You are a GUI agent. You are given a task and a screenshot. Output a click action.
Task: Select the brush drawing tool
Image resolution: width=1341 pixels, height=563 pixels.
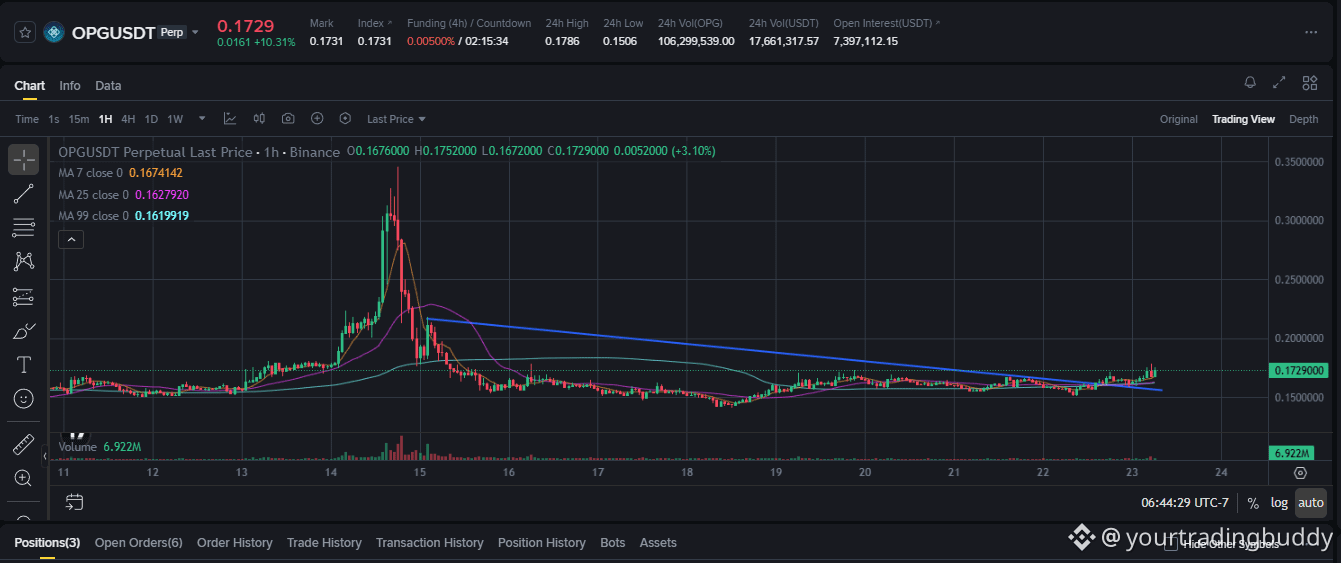coord(24,331)
